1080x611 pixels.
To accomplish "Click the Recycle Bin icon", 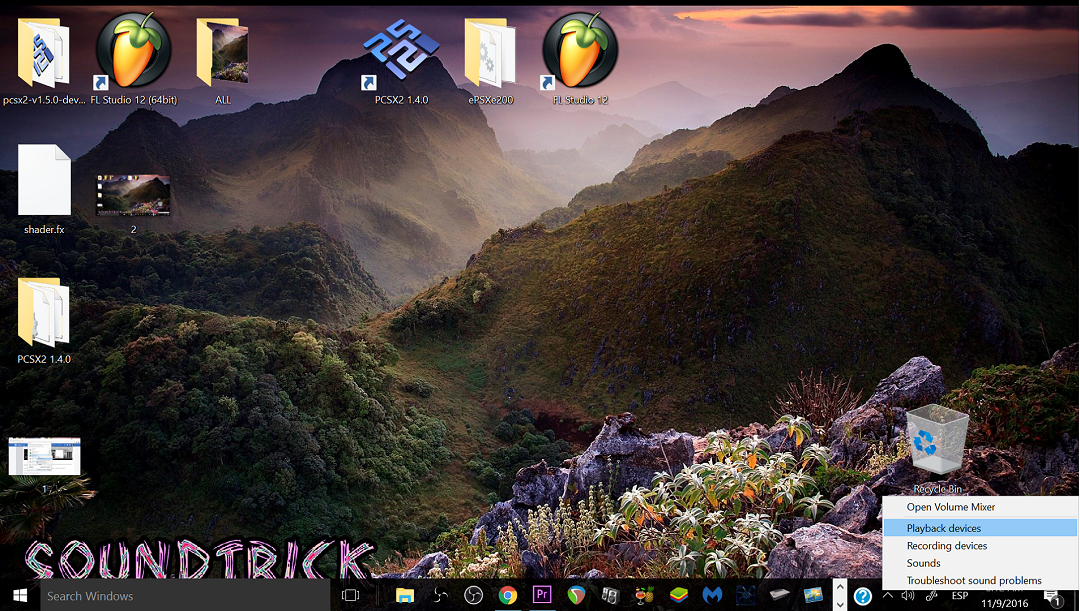I will [938, 442].
